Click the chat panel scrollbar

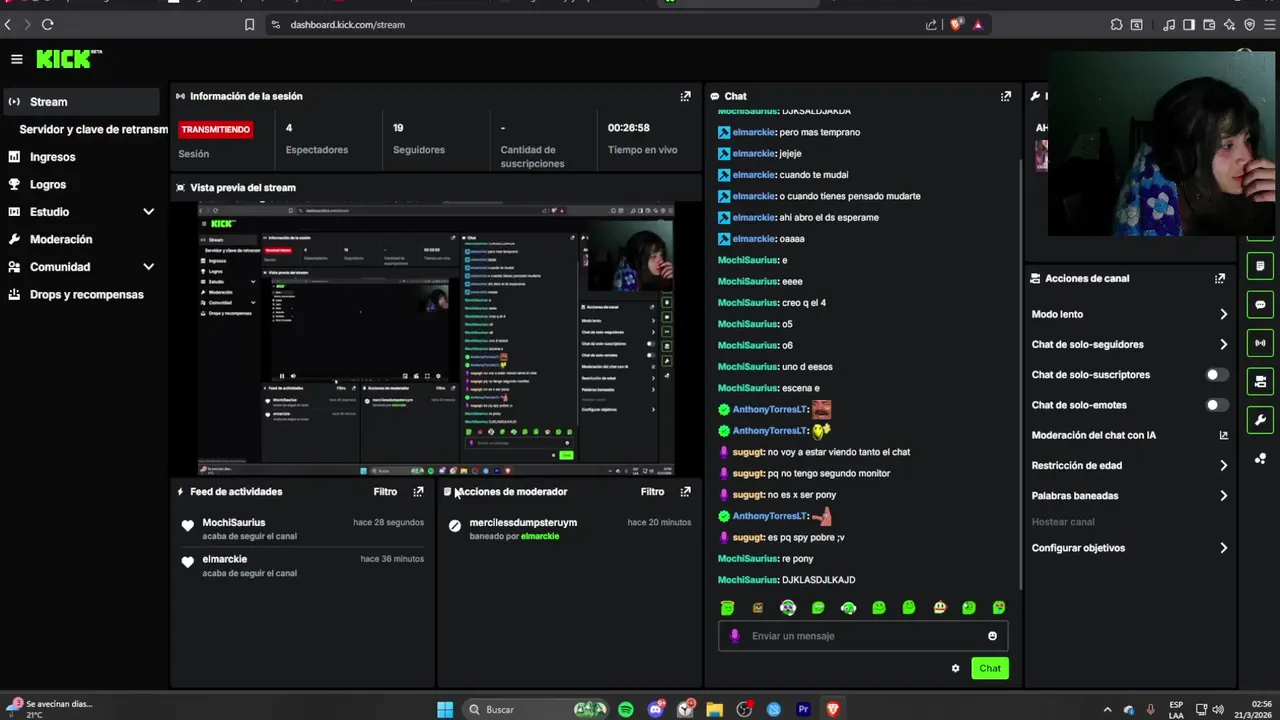1019,375
